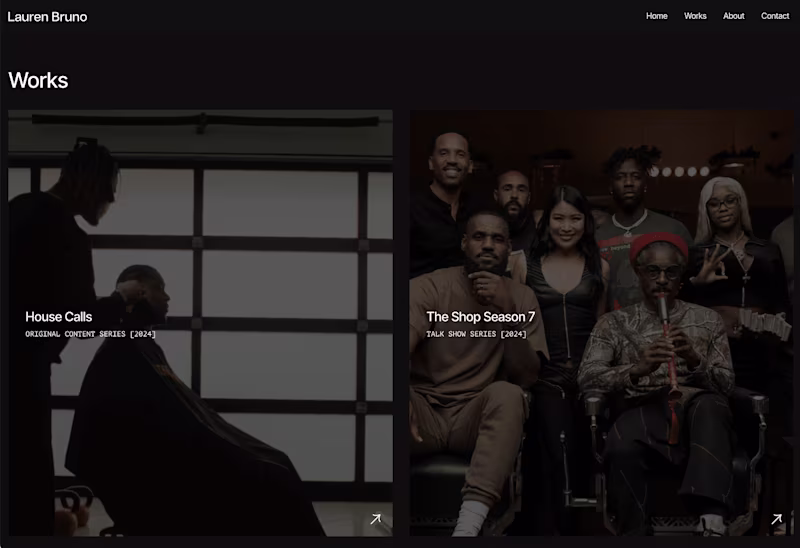Click The Shop Season 7 arrow icon
This screenshot has width=800, height=548.
click(x=777, y=519)
